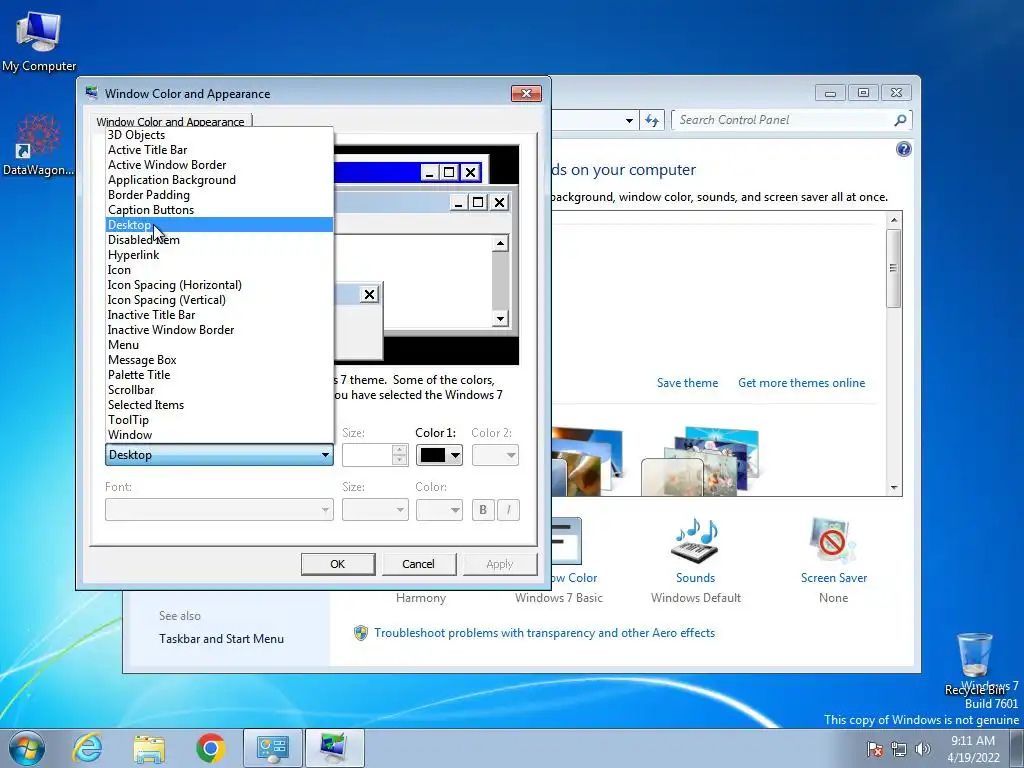The width and height of the screenshot is (1024, 768).
Task: Pick Palette Title from the list
Action: 219,376
